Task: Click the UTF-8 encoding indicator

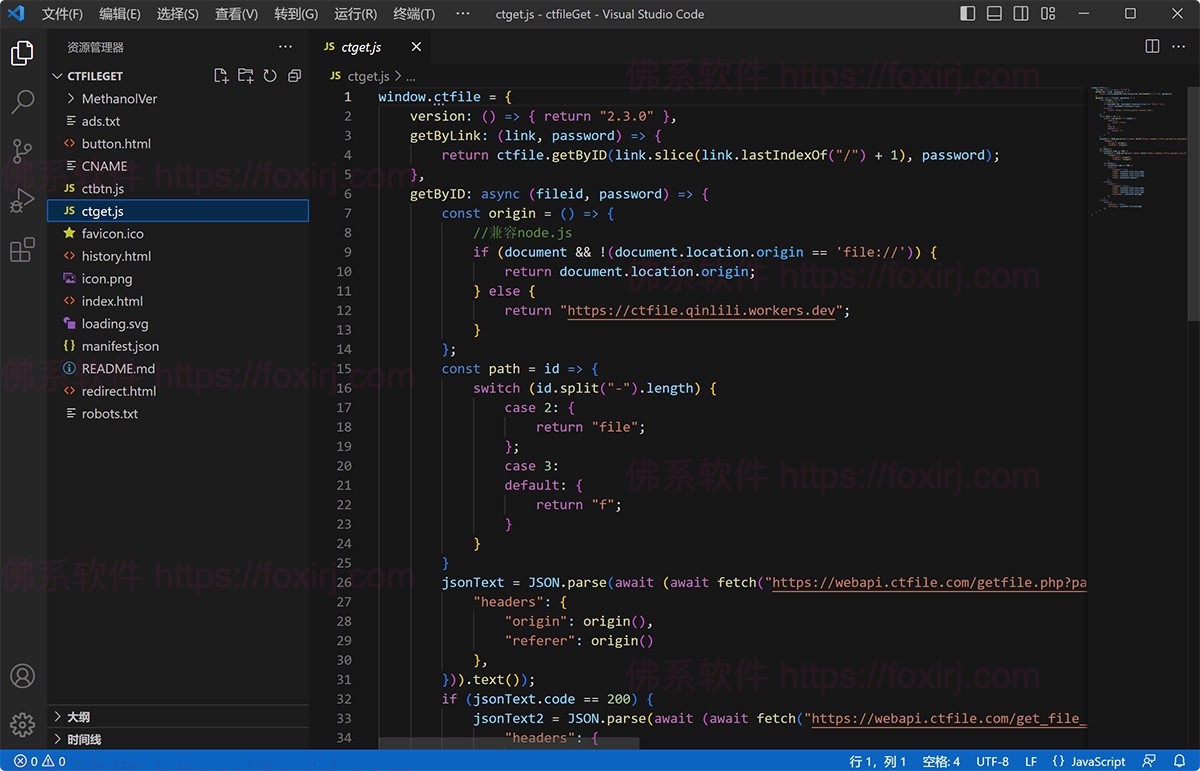Action: pos(991,761)
